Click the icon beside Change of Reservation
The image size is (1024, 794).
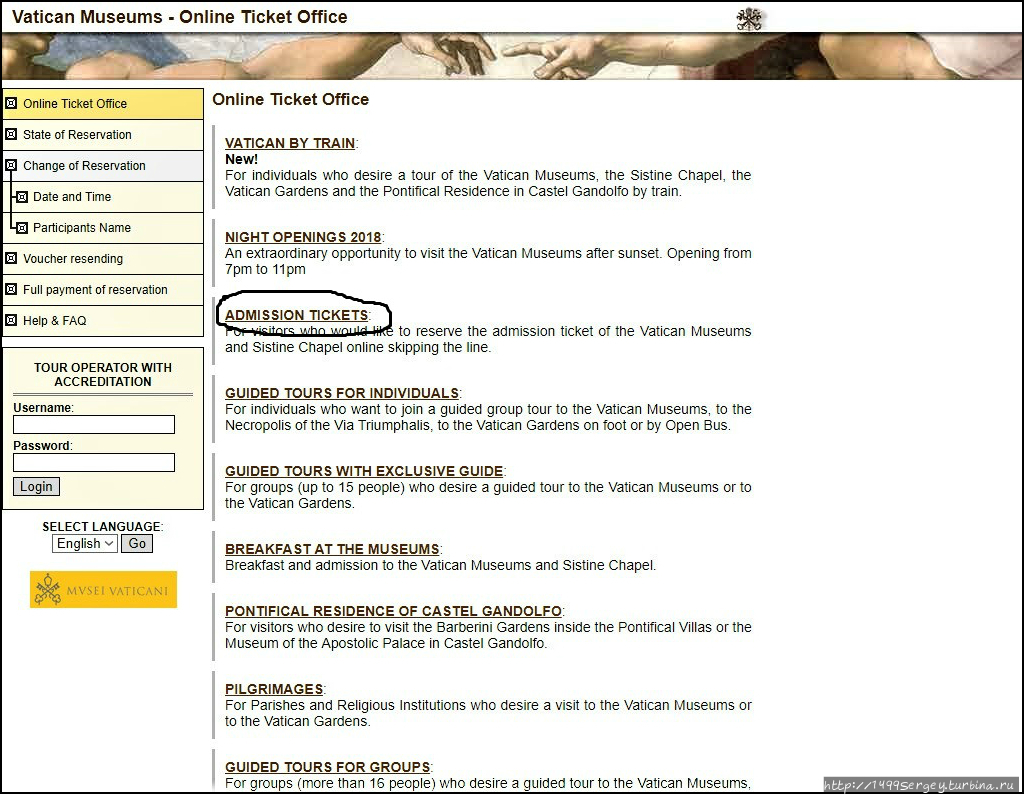[x=11, y=165]
